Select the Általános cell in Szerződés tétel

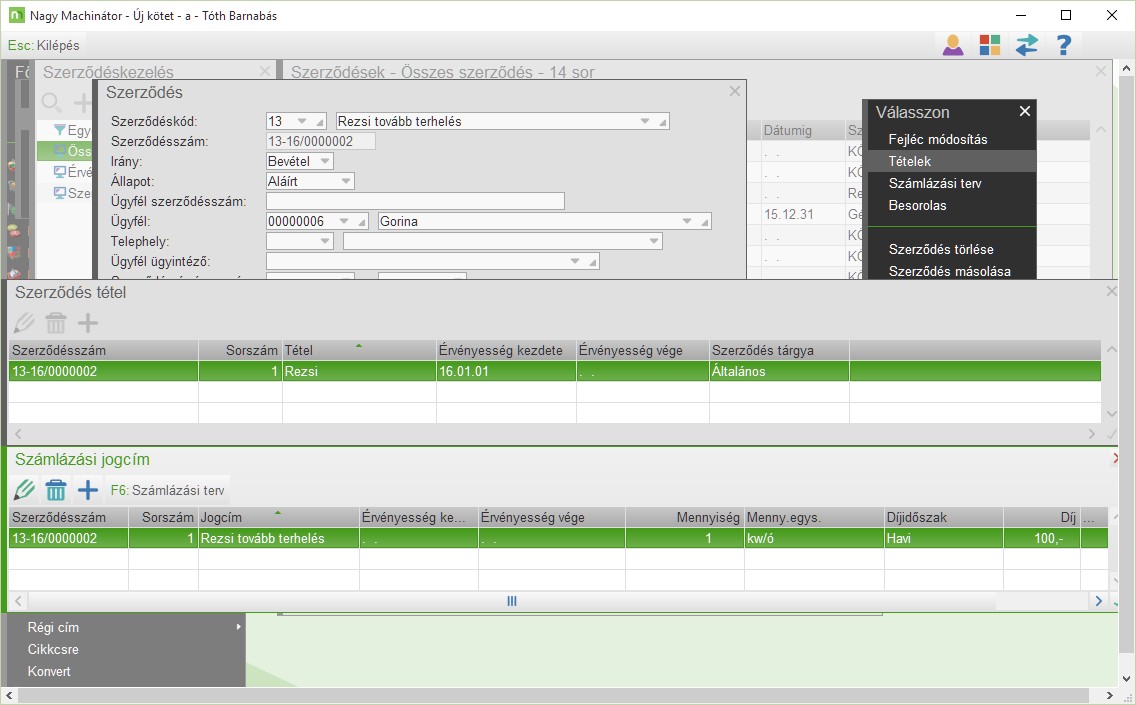point(779,371)
